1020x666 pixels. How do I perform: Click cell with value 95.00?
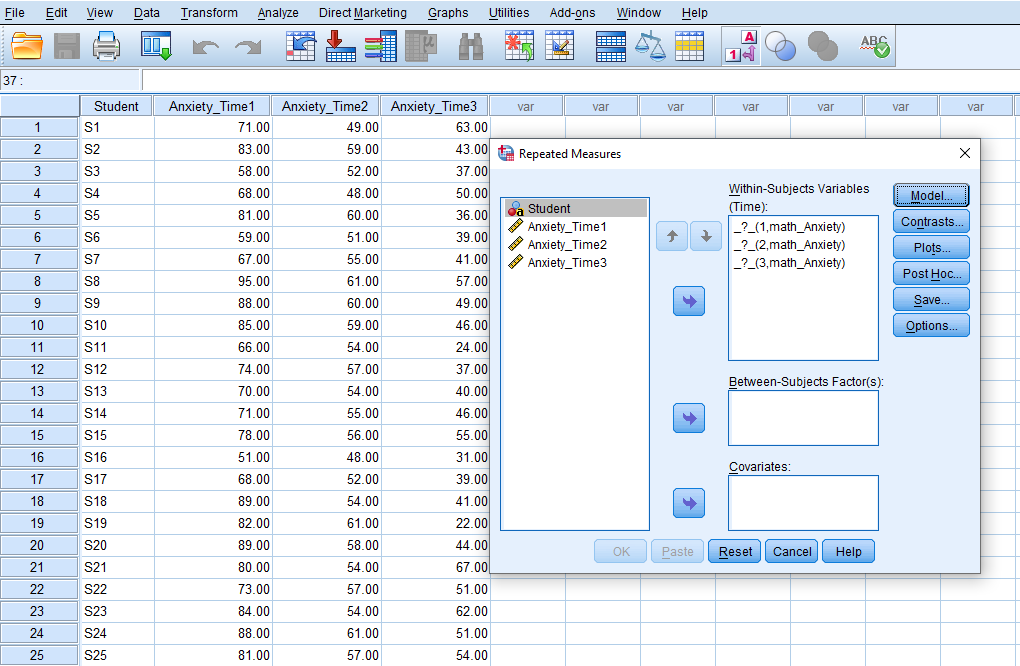213,281
